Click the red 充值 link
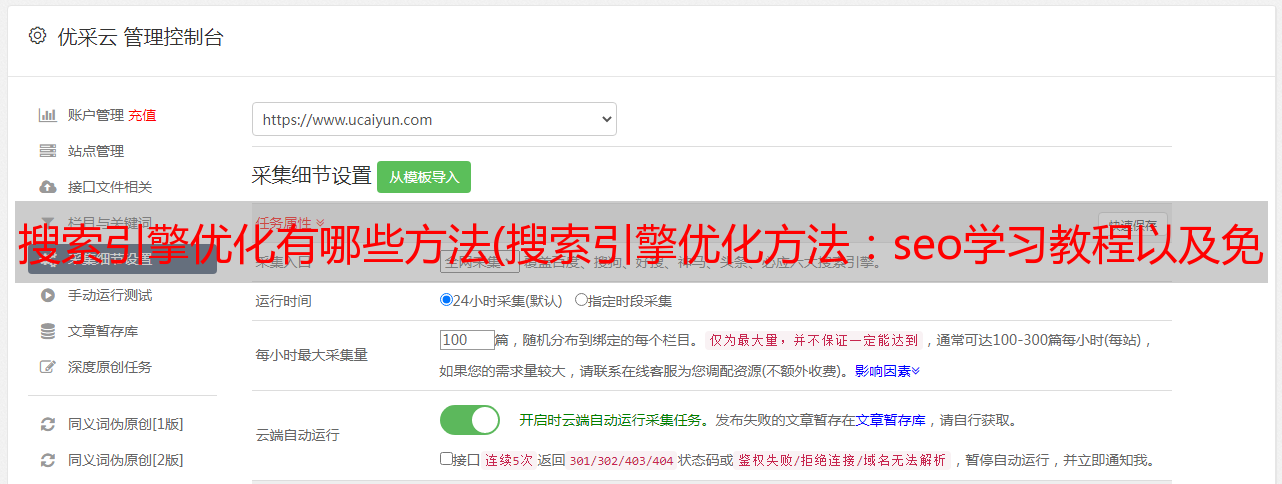Screen dimensions: 1282x484 coord(142,115)
